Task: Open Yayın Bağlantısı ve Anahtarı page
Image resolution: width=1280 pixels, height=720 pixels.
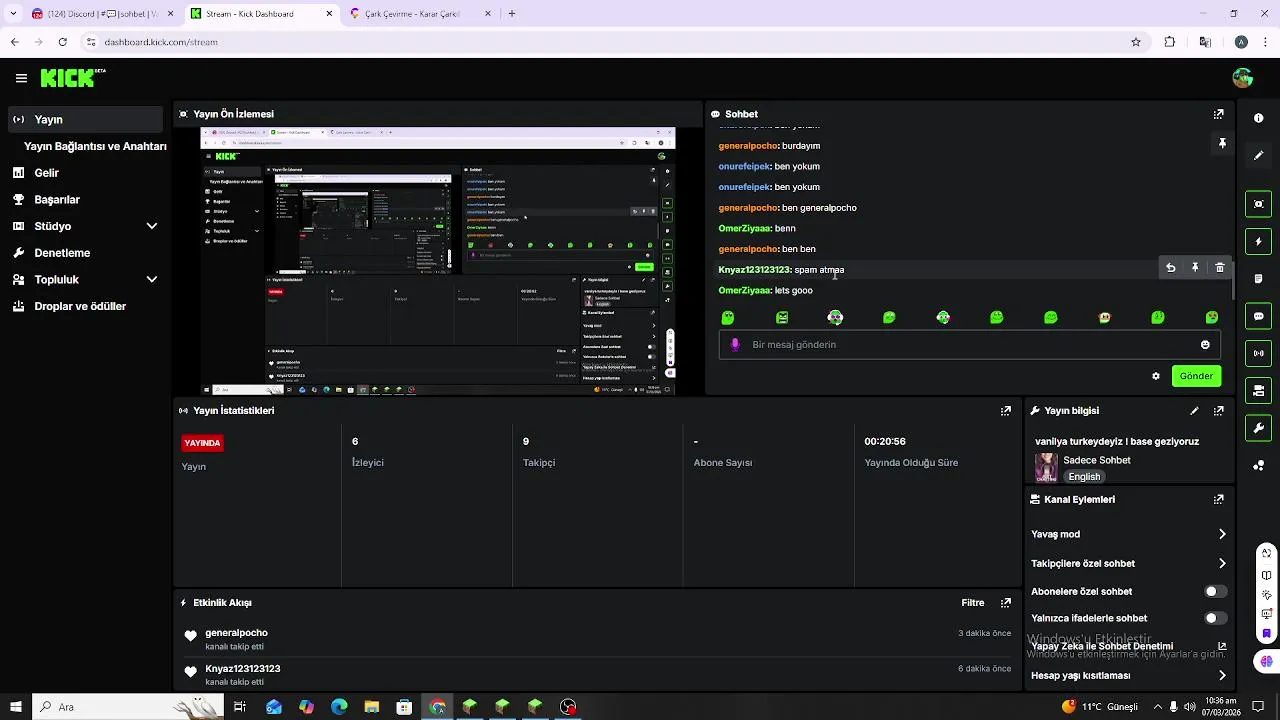Action: click(x=95, y=146)
